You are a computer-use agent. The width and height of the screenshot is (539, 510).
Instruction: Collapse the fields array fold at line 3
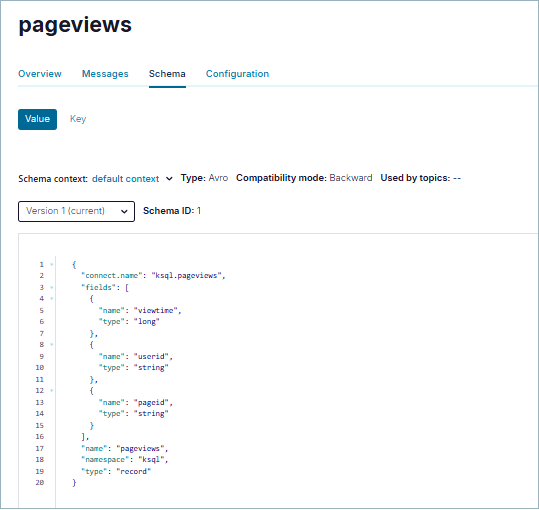[52, 288]
